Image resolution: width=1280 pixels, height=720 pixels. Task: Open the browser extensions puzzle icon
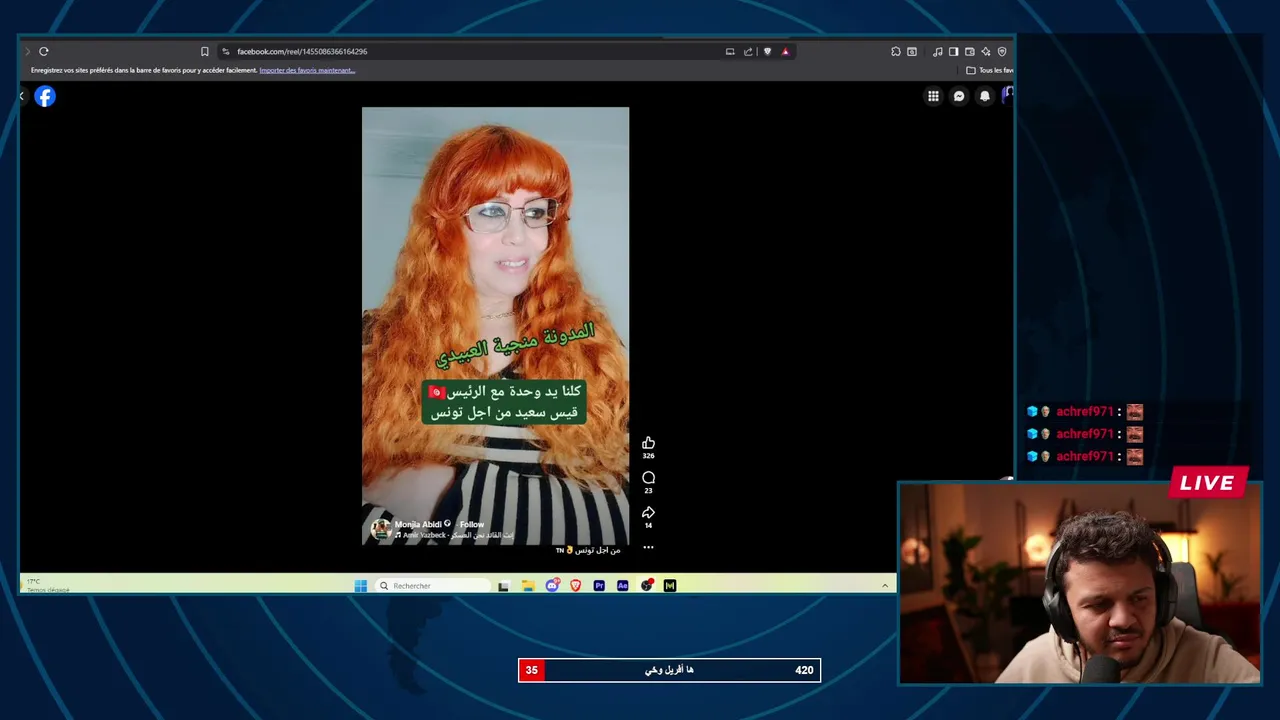(x=896, y=51)
